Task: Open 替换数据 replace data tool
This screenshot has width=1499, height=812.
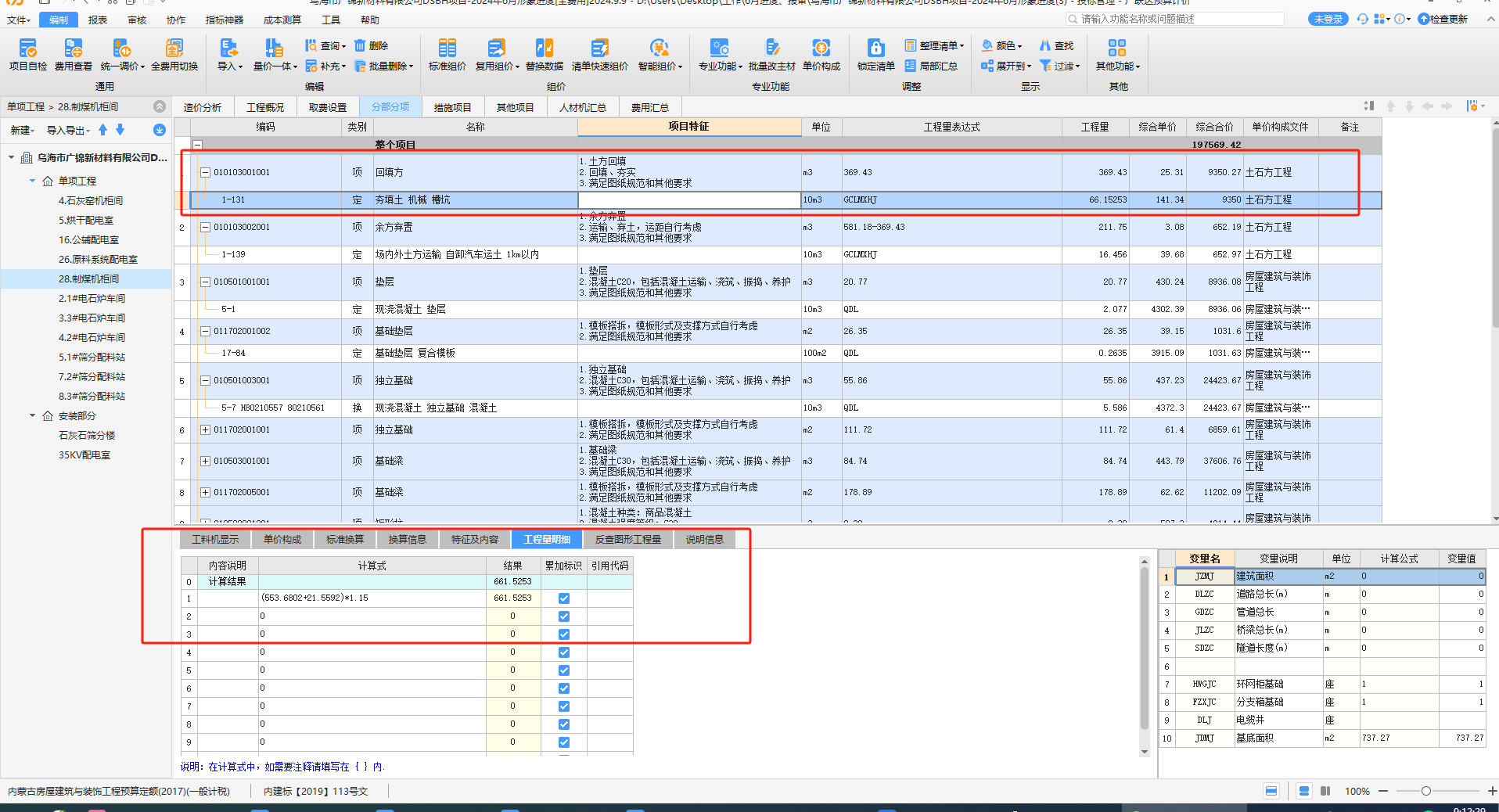Action: click(544, 55)
